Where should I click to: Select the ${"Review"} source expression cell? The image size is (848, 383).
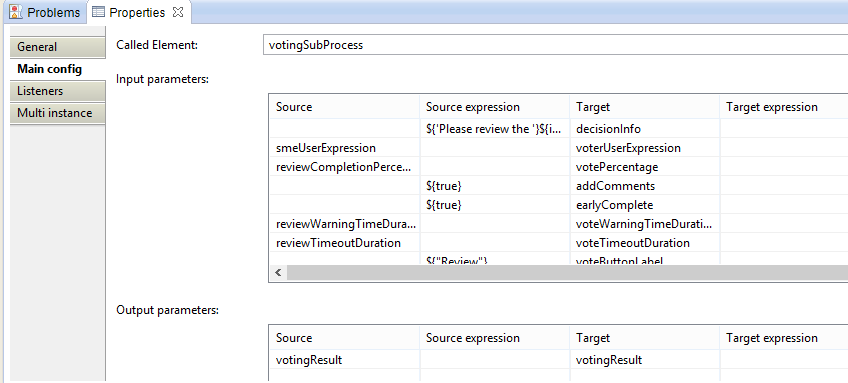click(494, 259)
